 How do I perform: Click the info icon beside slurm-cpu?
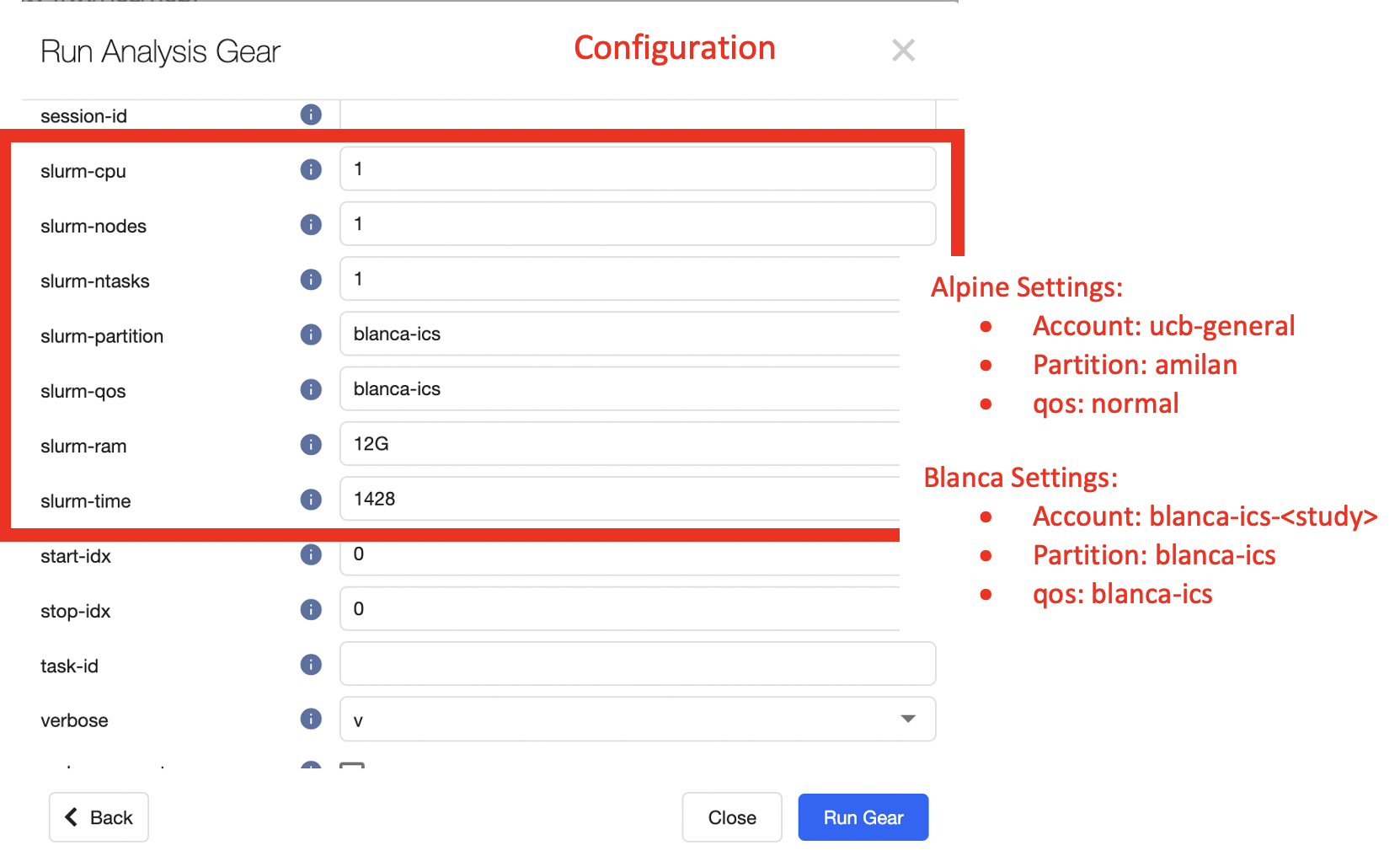(311, 169)
